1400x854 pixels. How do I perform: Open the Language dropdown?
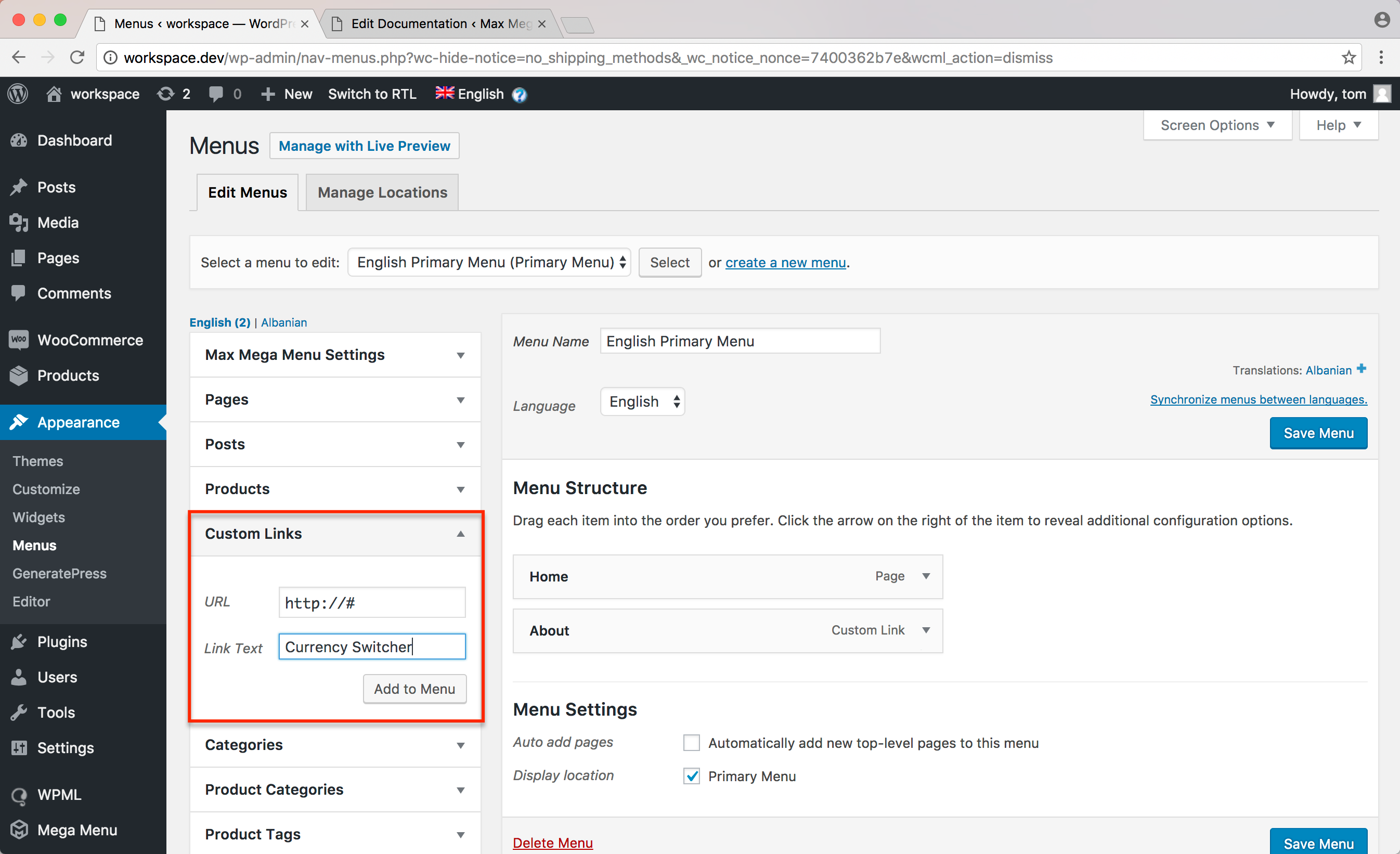pos(643,402)
